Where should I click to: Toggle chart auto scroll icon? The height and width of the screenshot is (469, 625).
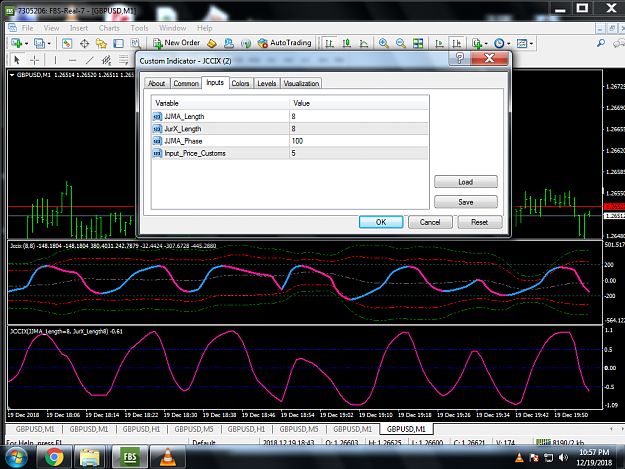[x=439, y=43]
